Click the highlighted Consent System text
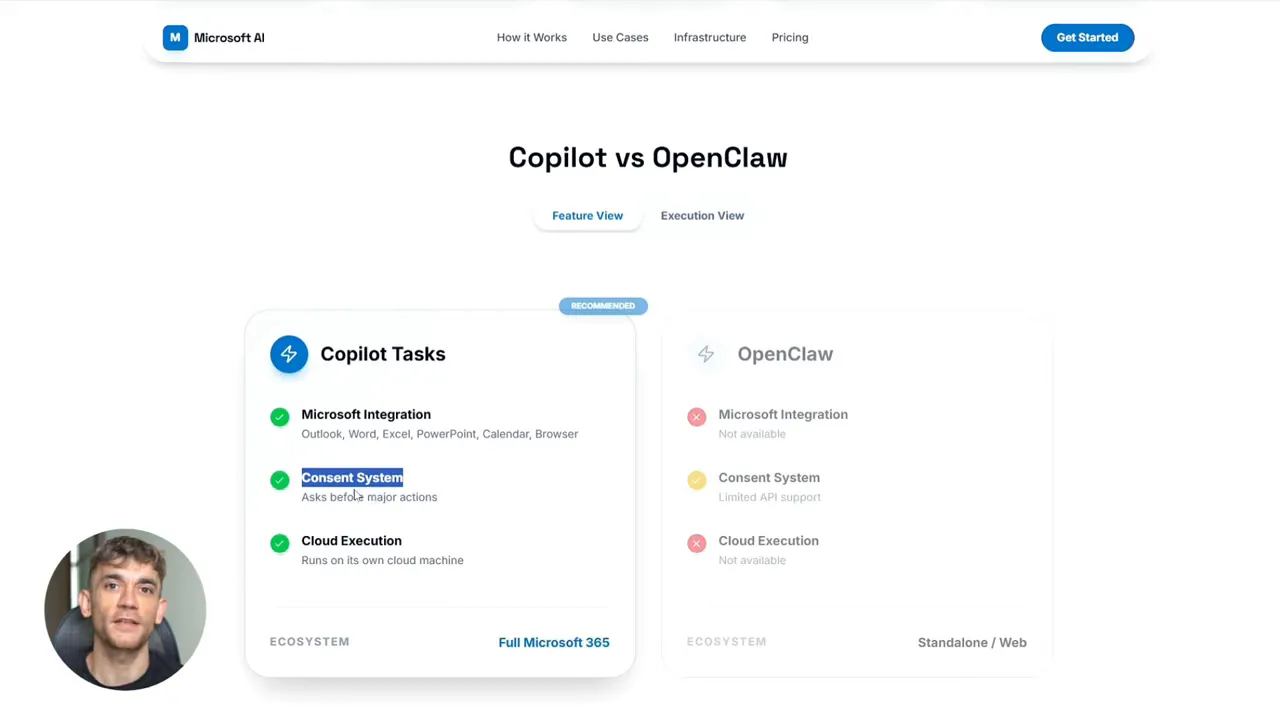Image resolution: width=1280 pixels, height=720 pixels. click(x=352, y=478)
